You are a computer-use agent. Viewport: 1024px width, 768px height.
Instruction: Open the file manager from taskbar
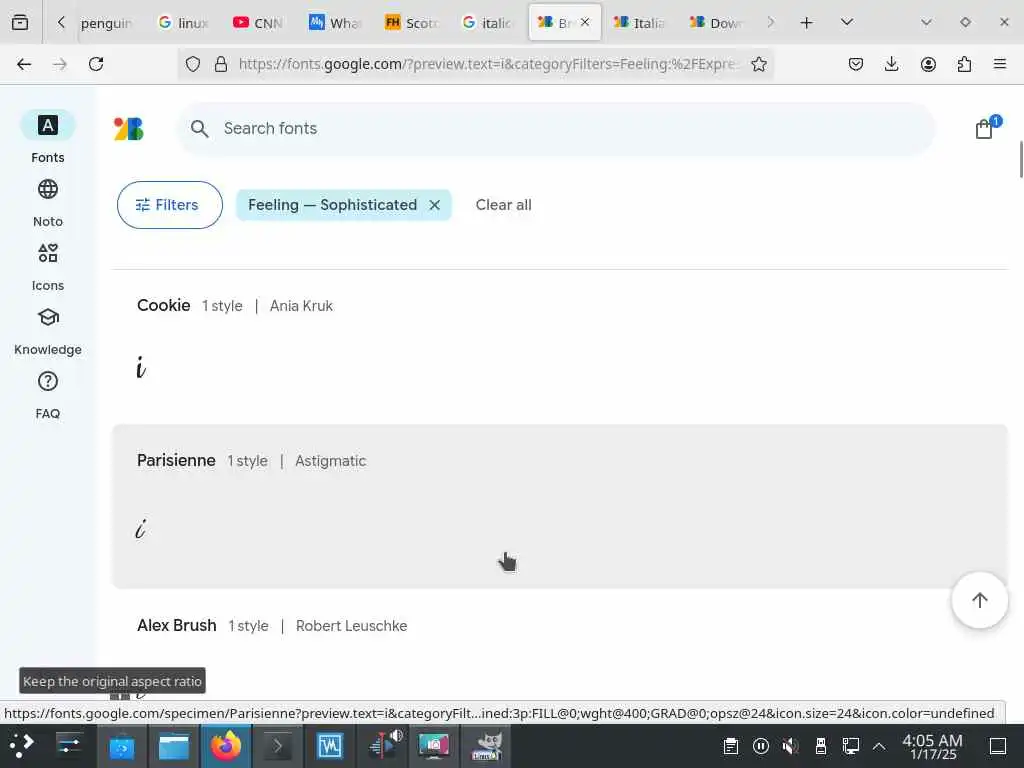coord(174,746)
